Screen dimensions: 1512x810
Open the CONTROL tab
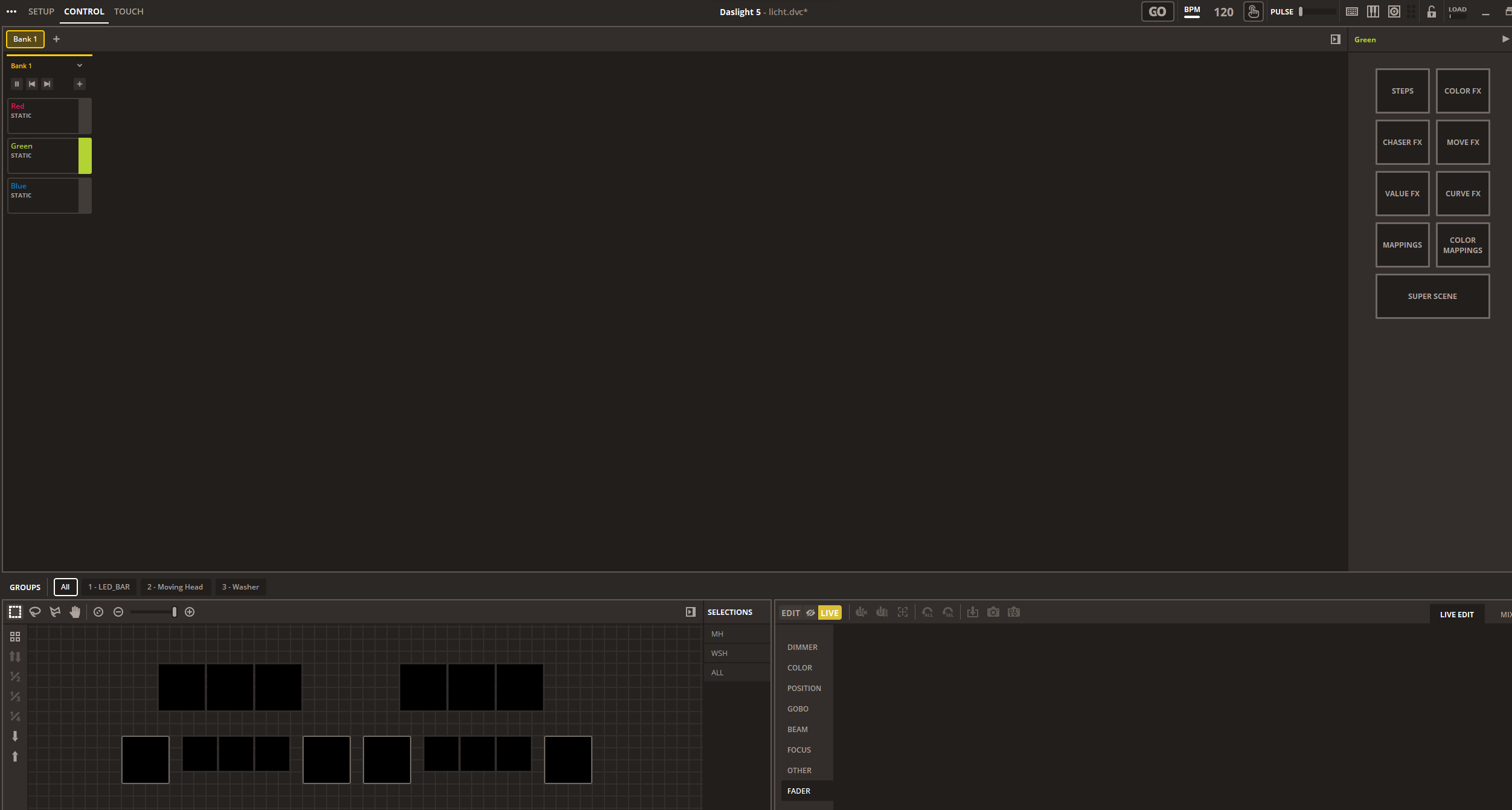(84, 11)
